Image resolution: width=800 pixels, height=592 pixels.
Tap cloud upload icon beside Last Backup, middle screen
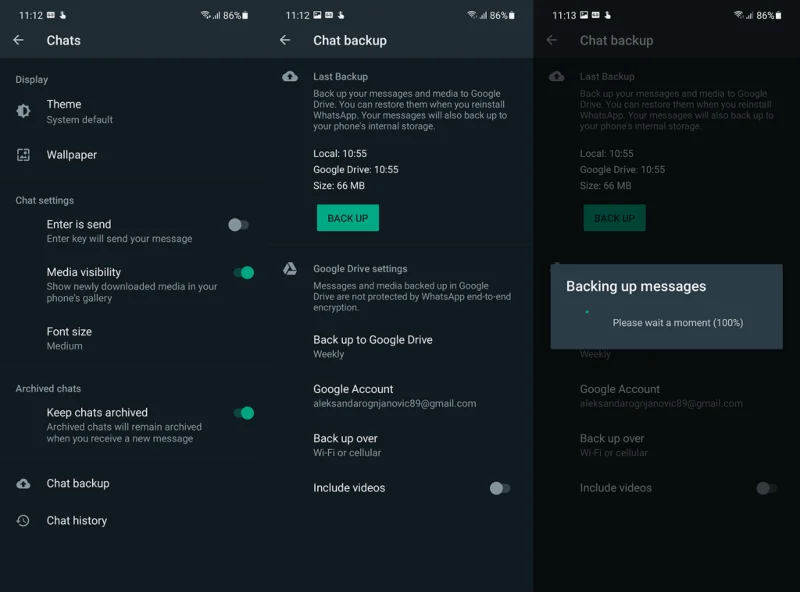[290, 77]
